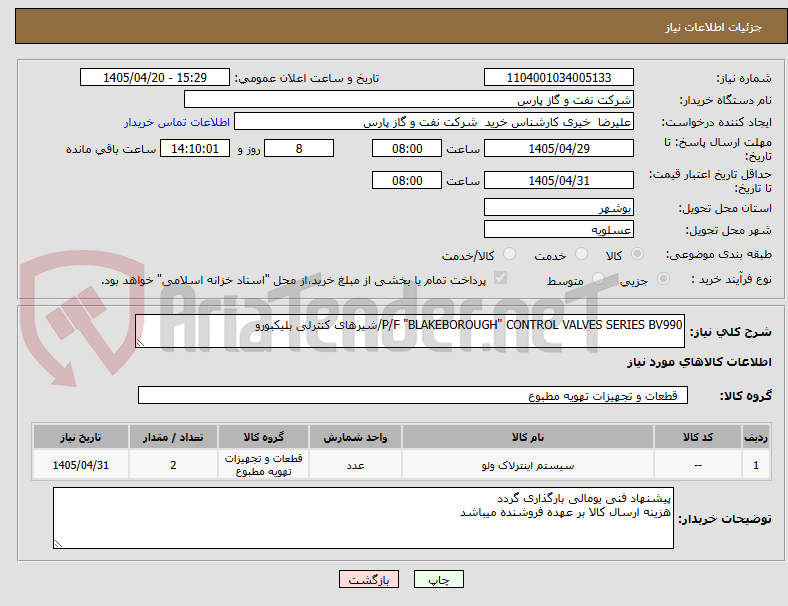Open the اطلاعات تماس خریدار link
The width and height of the screenshot is (788, 606).
(x=177, y=122)
